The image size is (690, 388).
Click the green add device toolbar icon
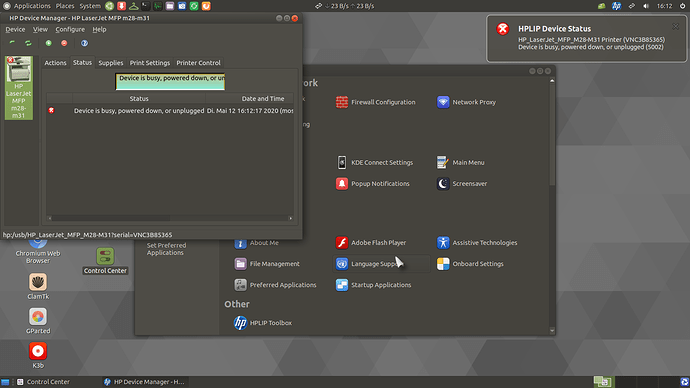(x=48, y=43)
